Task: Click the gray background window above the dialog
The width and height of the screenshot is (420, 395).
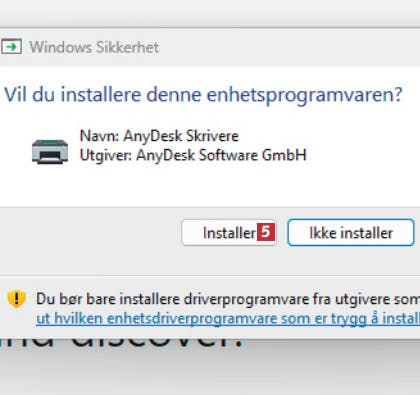Action: [x=210, y=13]
